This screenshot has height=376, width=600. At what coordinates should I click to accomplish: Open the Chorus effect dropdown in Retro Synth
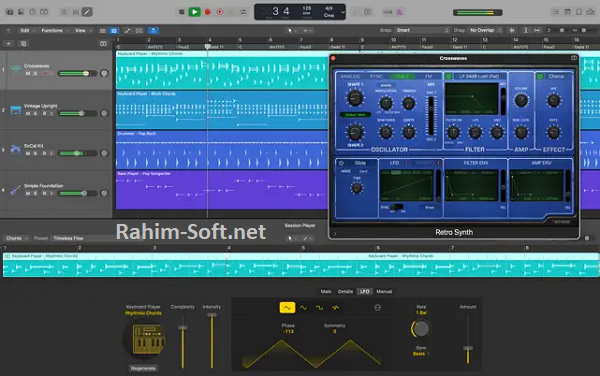[556, 77]
